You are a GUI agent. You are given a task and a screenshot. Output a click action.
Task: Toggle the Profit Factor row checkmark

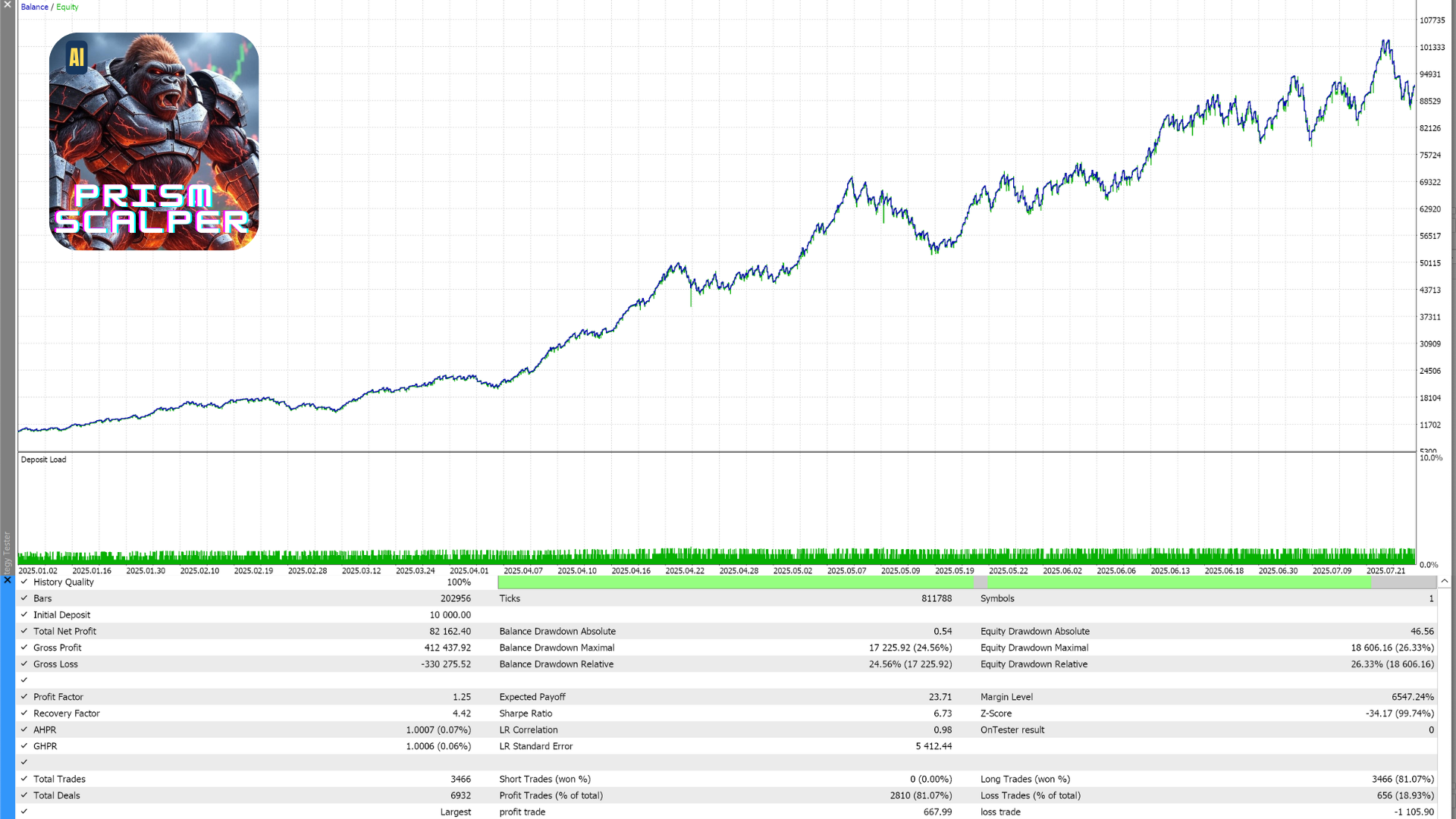[x=24, y=696]
